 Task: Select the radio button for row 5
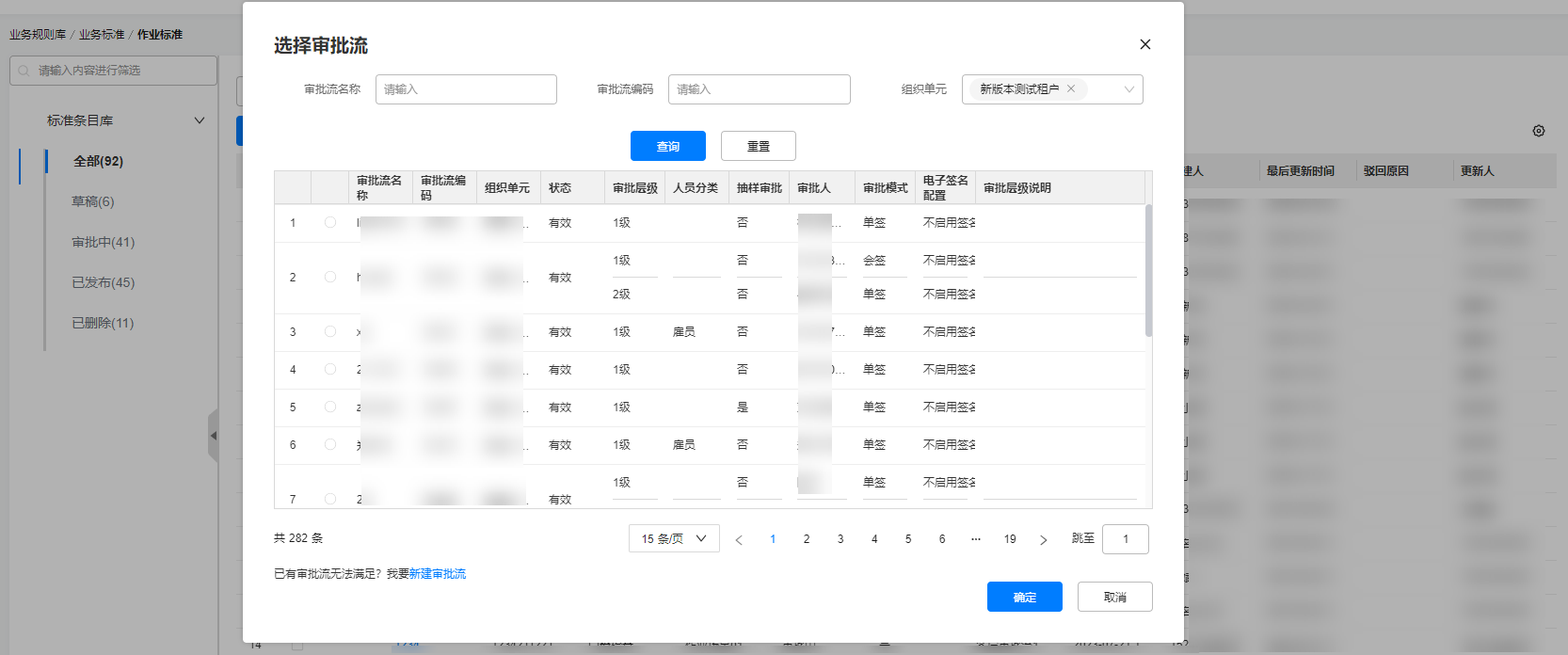(330, 407)
